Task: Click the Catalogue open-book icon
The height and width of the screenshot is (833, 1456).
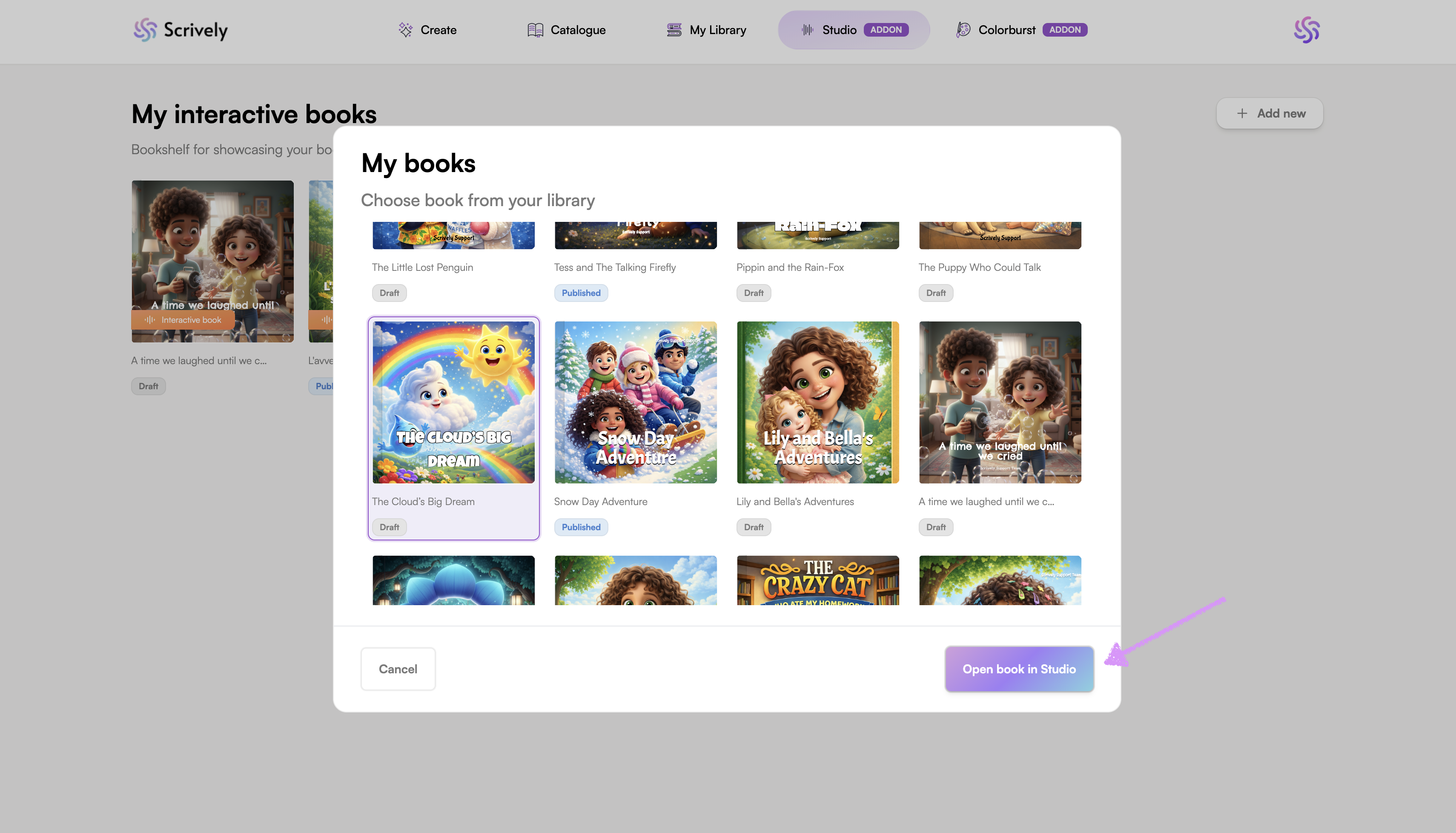Action: pos(535,30)
